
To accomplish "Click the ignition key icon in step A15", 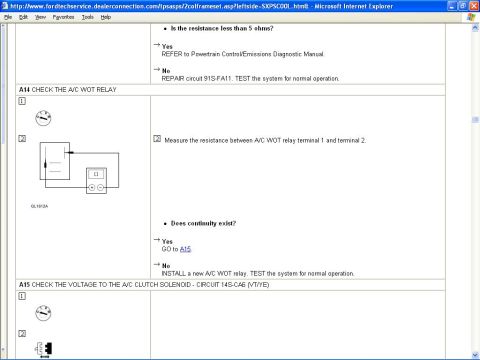I will [x=43, y=313].
